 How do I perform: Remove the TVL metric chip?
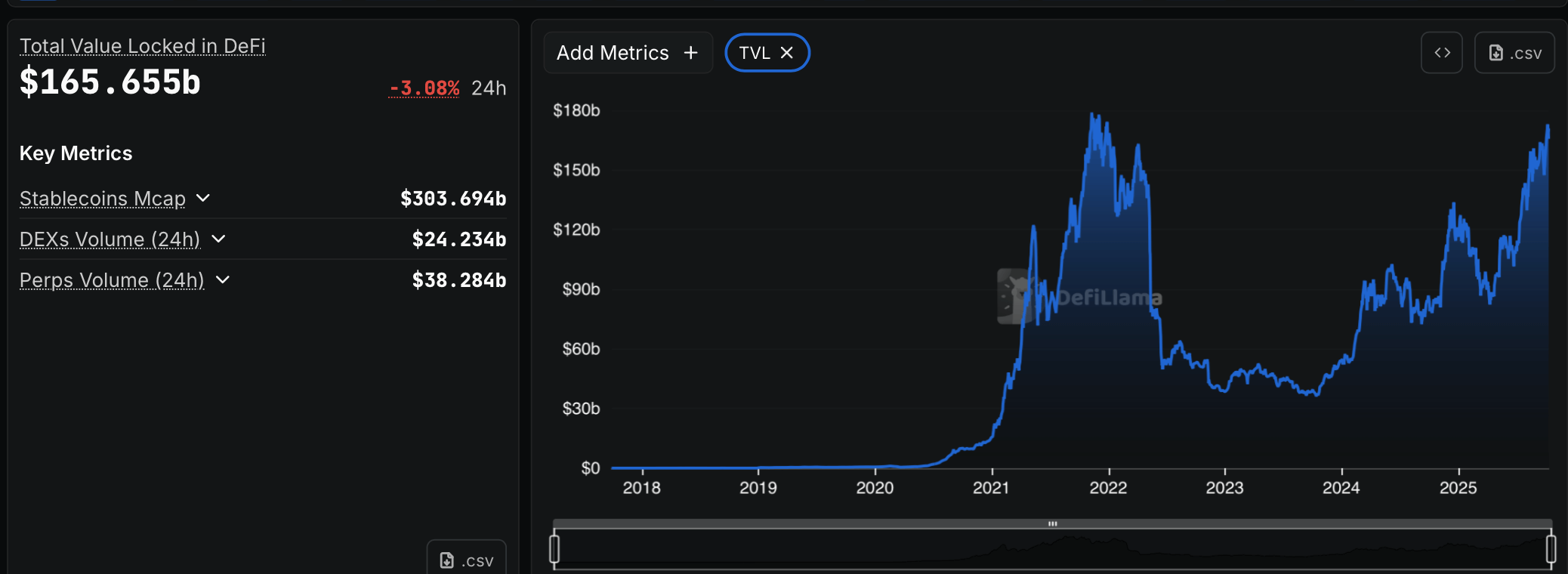[x=787, y=53]
